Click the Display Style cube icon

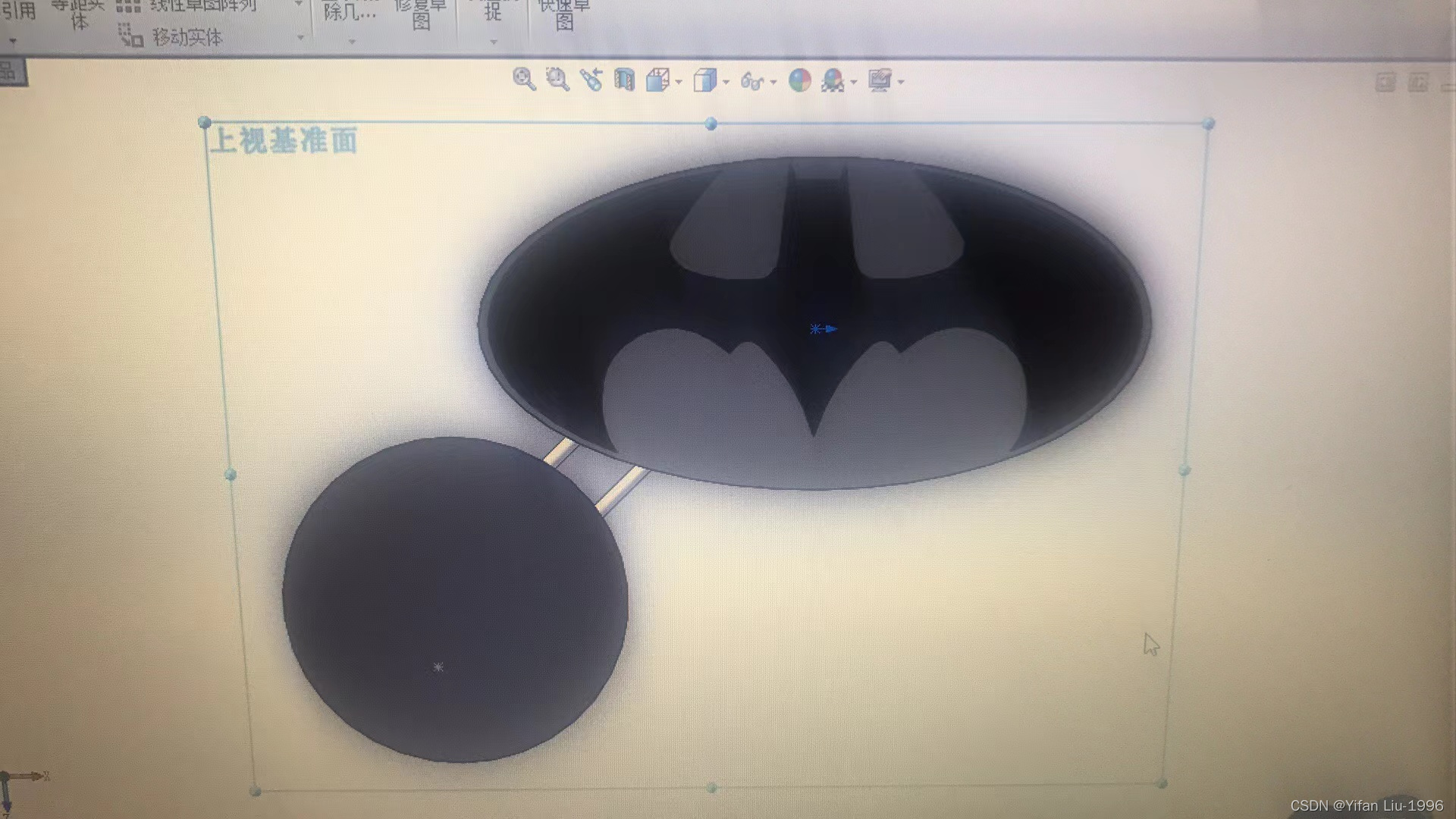(704, 80)
